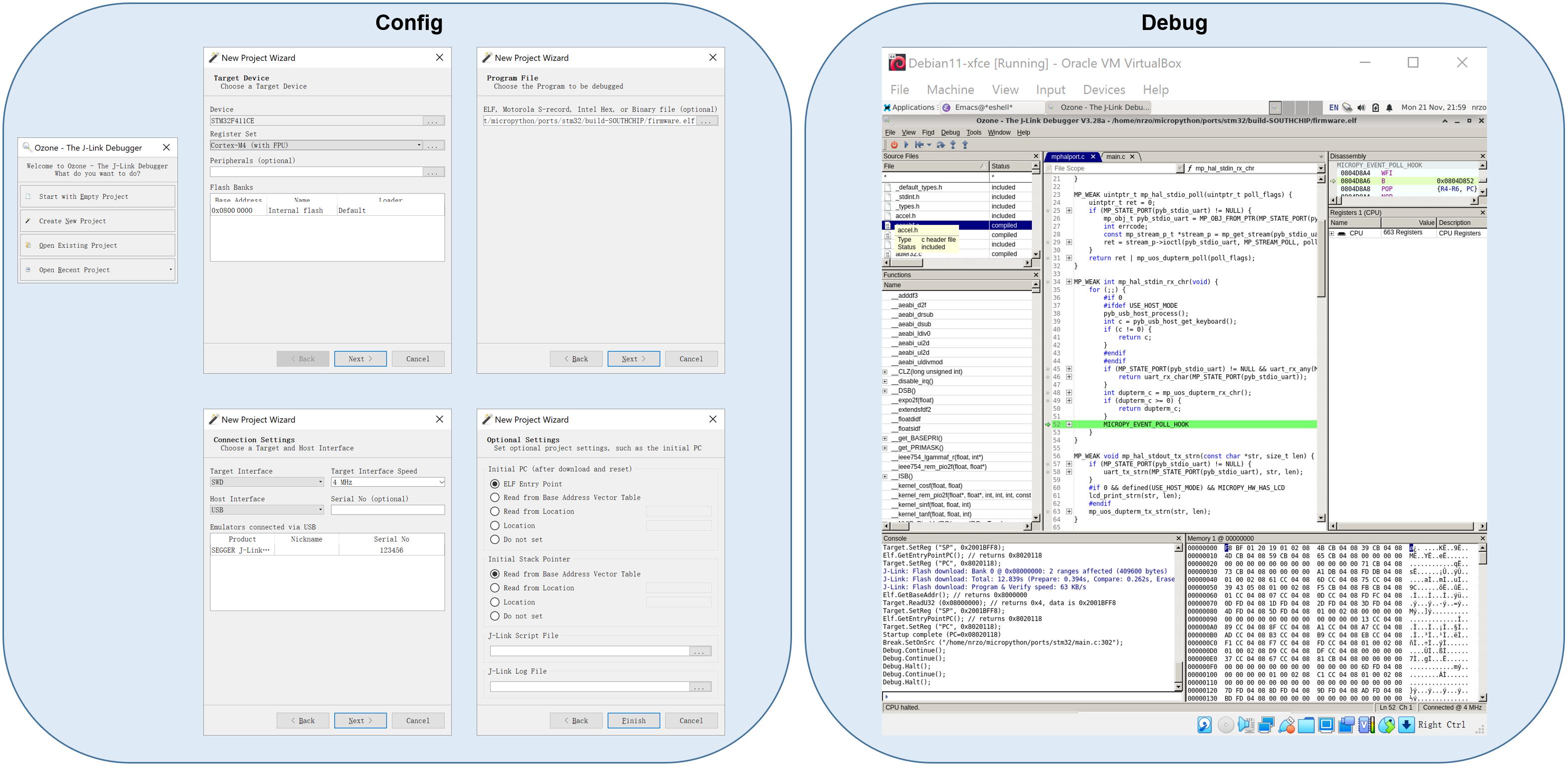The height and width of the screenshot is (766, 1568).
Task: Choose Stack Pointer 'Read from Location' radio
Action: click(x=495, y=588)
